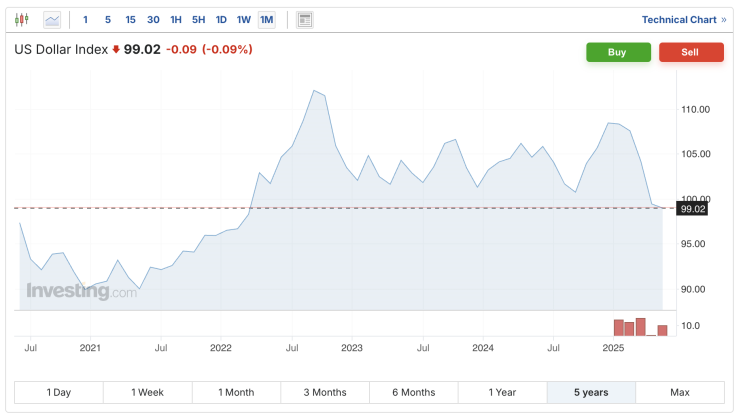Click the US Dollar Index title
Screen dimensions: 743x418
click(x=61, y=49)
